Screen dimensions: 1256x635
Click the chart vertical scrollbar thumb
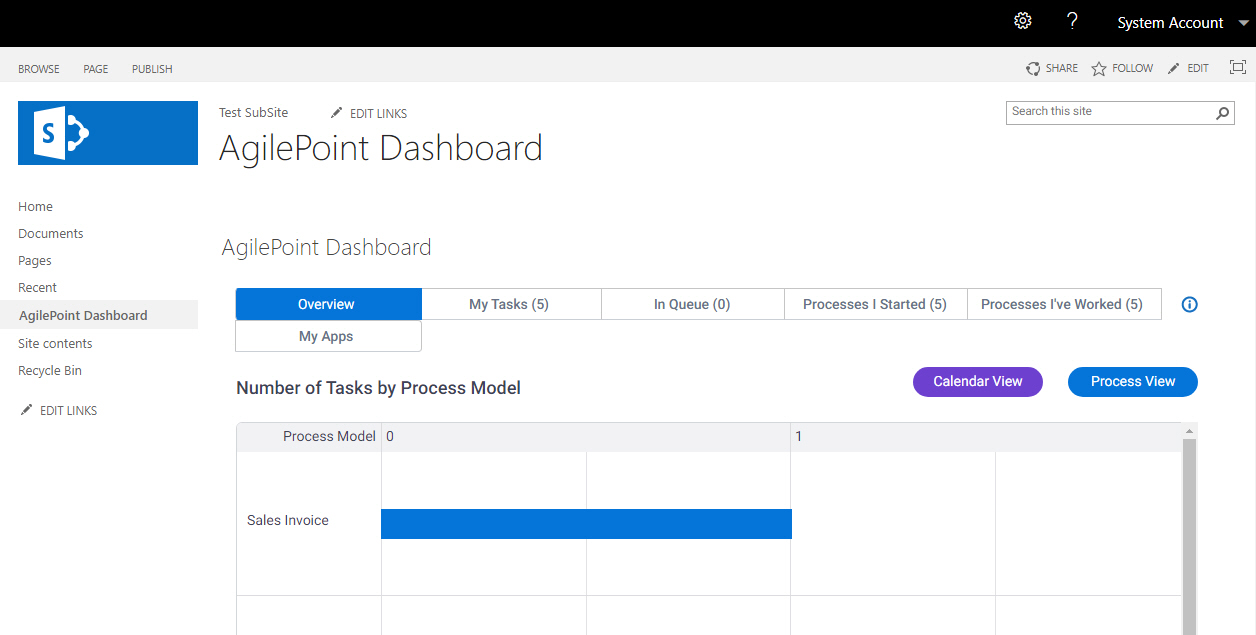(1190, 537)
